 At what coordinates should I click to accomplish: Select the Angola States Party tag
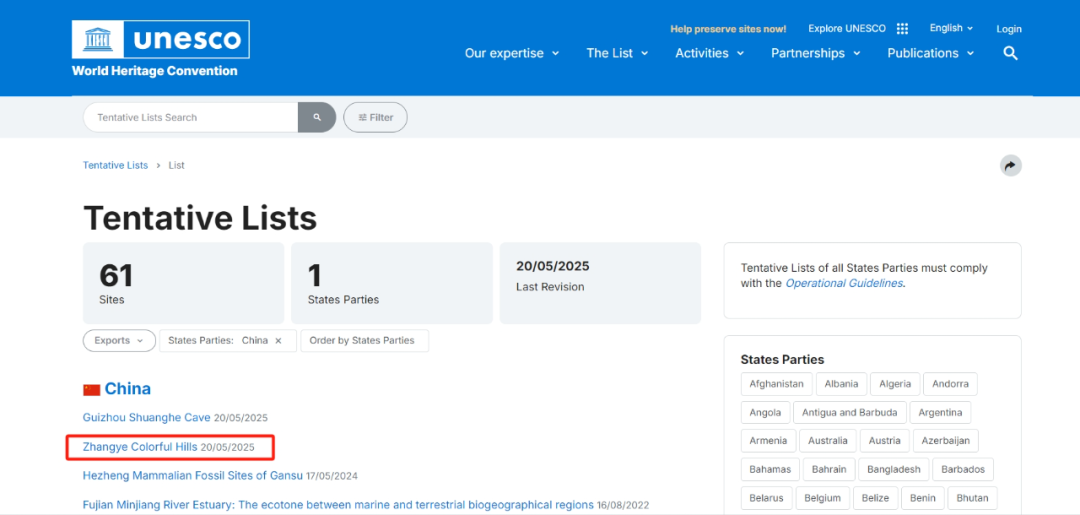tap(765, 413)
